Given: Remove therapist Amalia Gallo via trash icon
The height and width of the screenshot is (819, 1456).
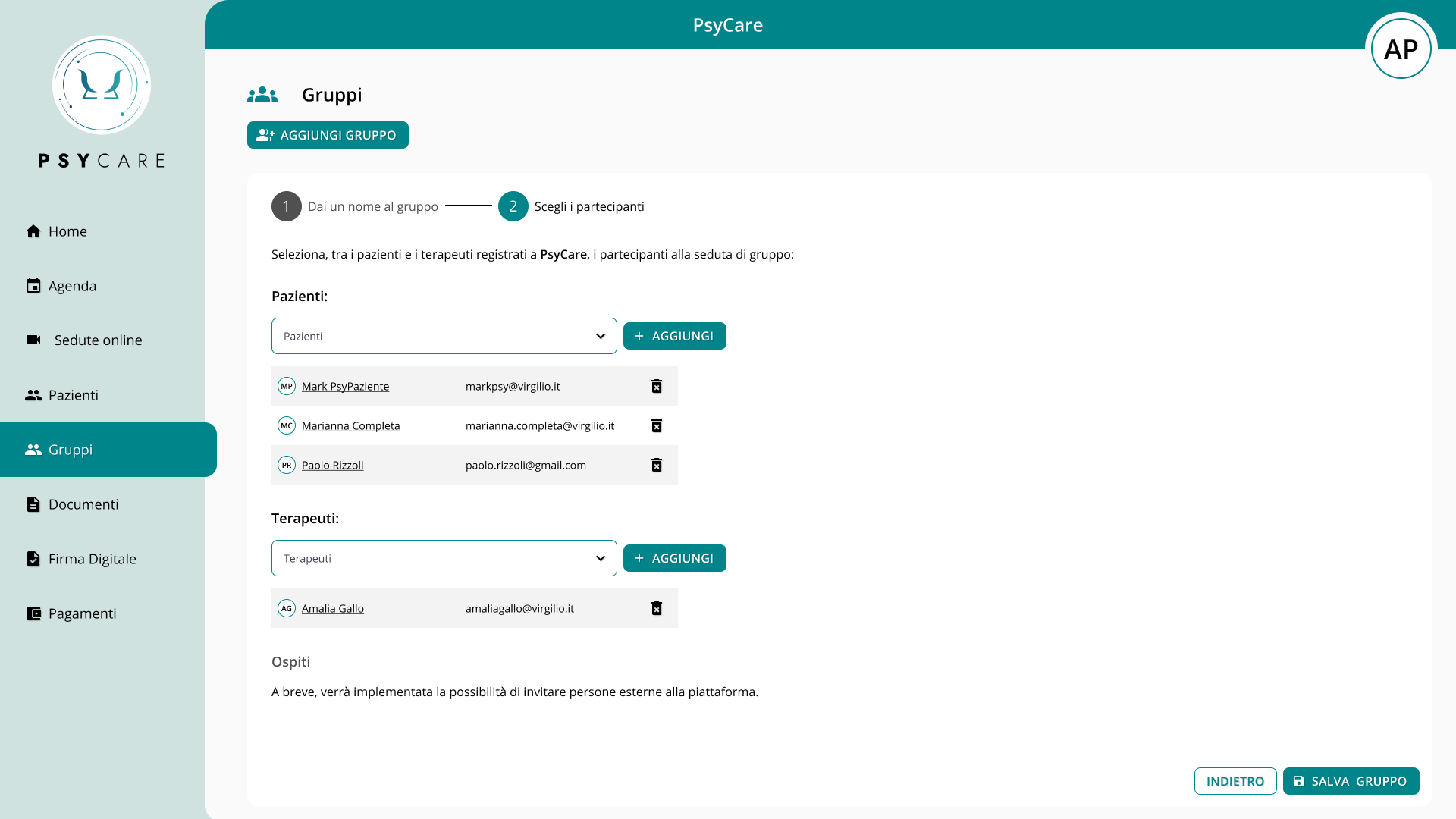Looking at the screenshot, I should pos(657,608).
